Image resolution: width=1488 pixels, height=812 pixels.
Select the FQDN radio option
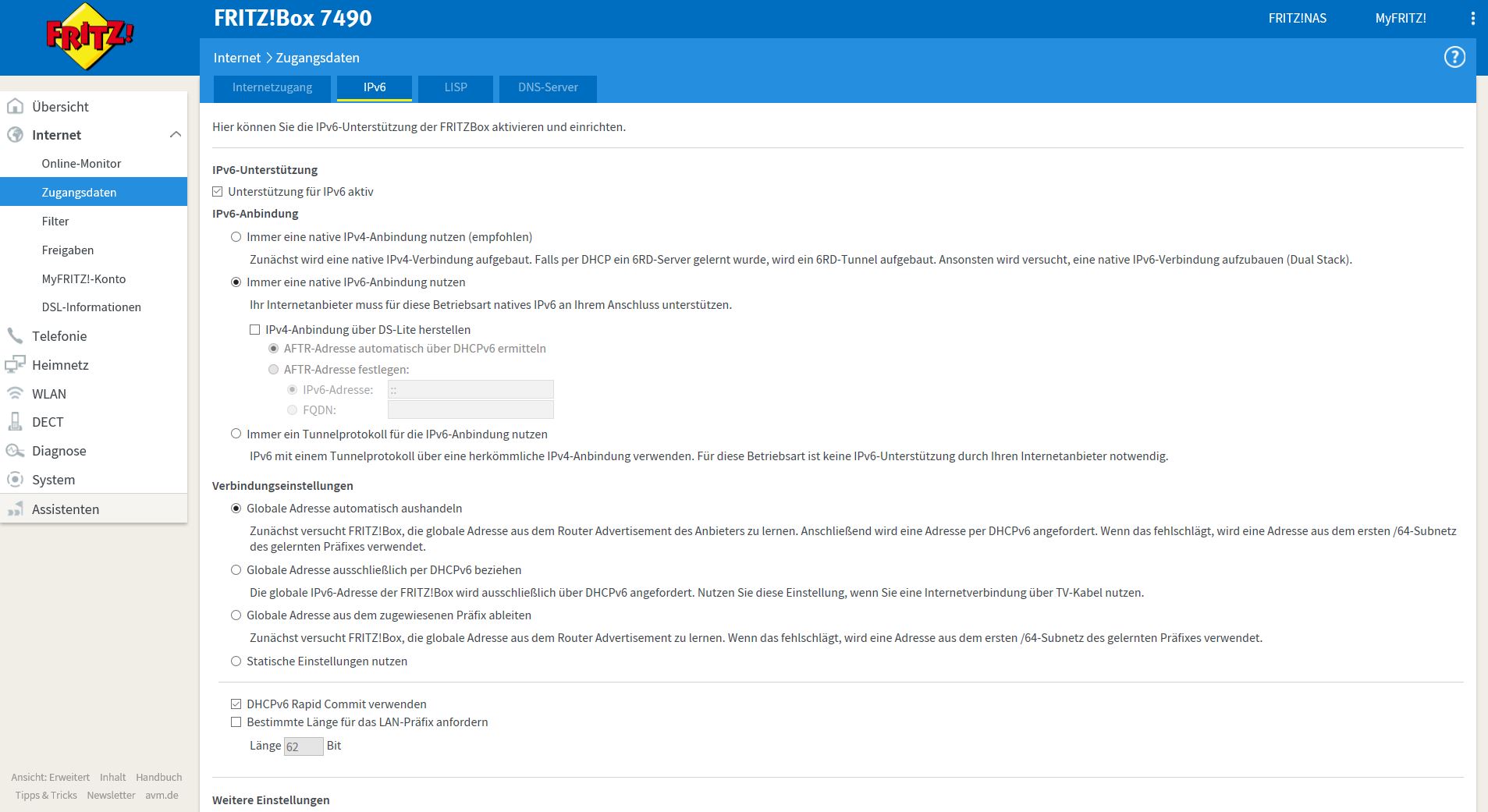(292, 410)
